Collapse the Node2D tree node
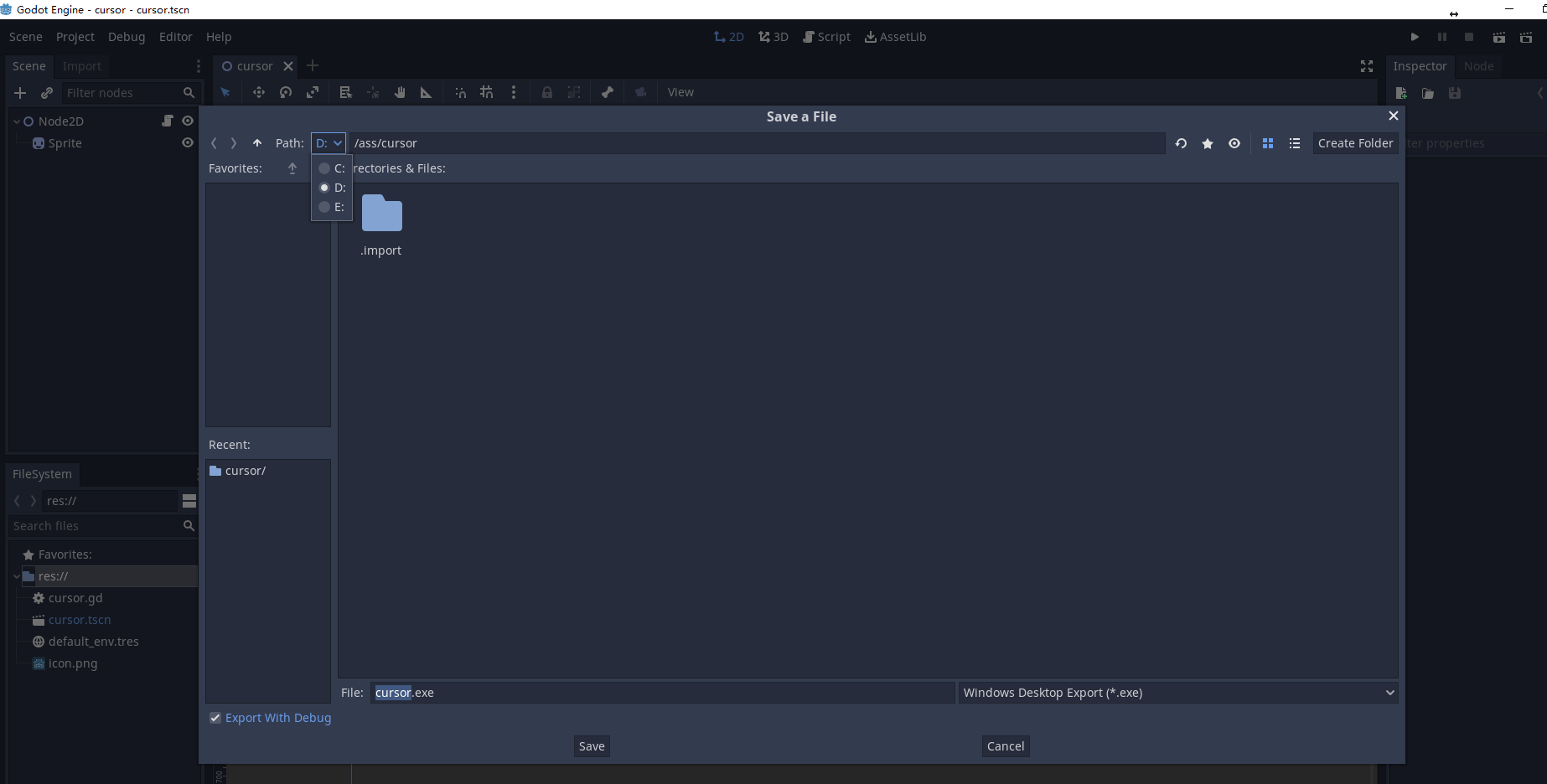Image resolution: width=1547 pixels, height=784 pixels. 17,121
